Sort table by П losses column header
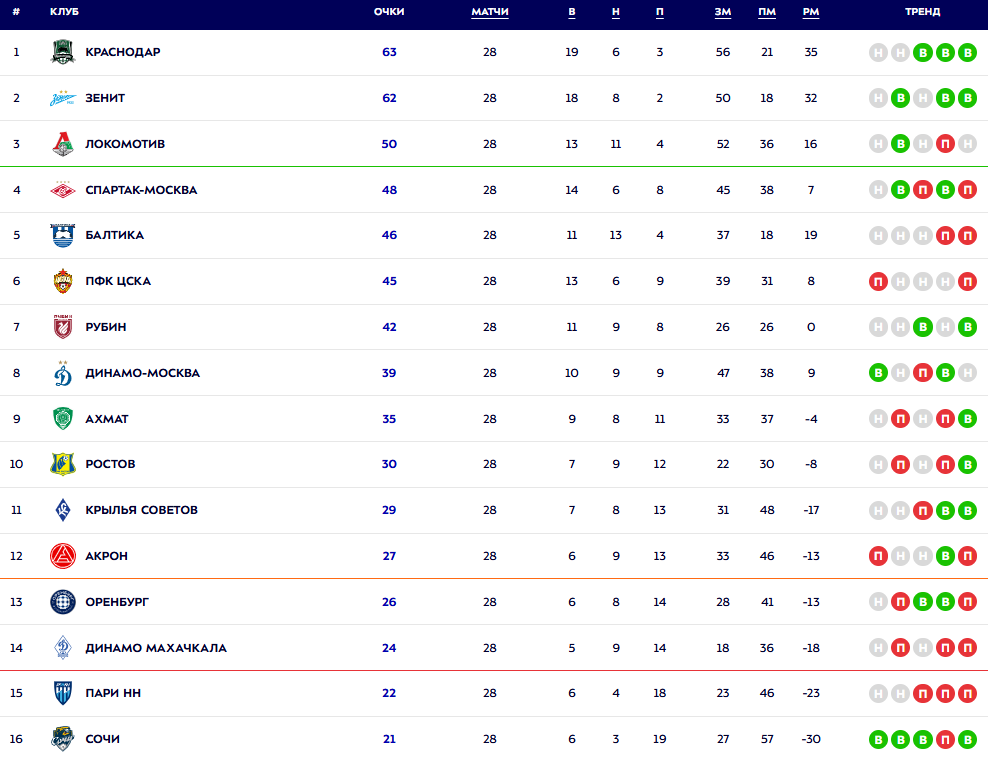This screenshot has height=762, width=988. [x=660, y=12]
